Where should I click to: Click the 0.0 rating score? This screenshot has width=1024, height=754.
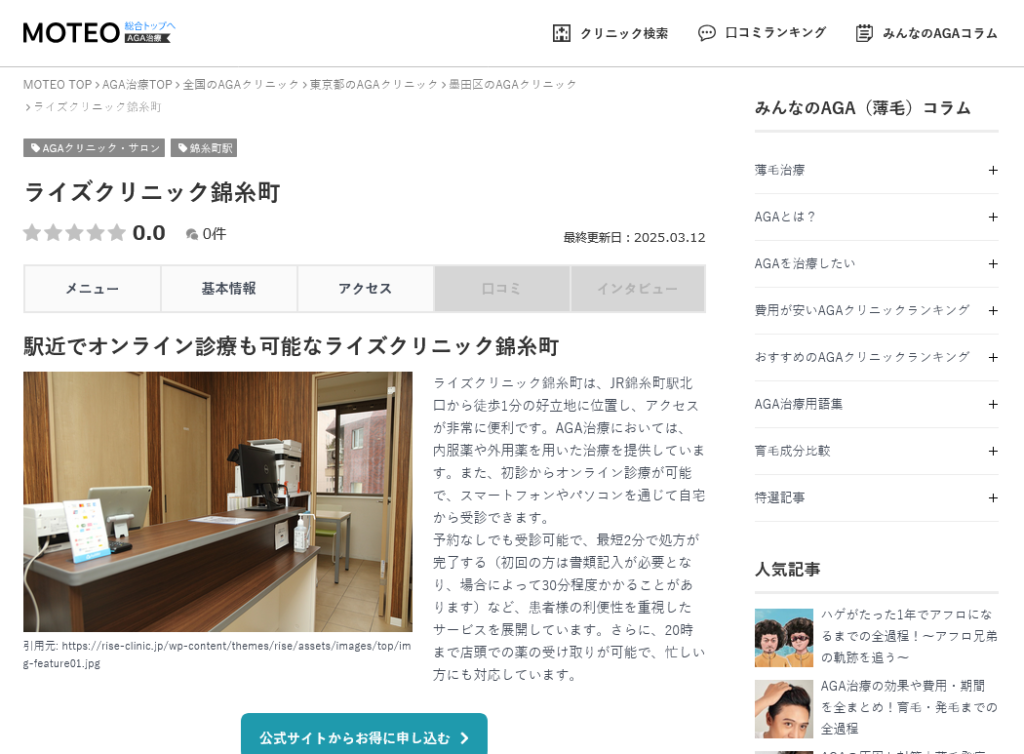(149, 233)
